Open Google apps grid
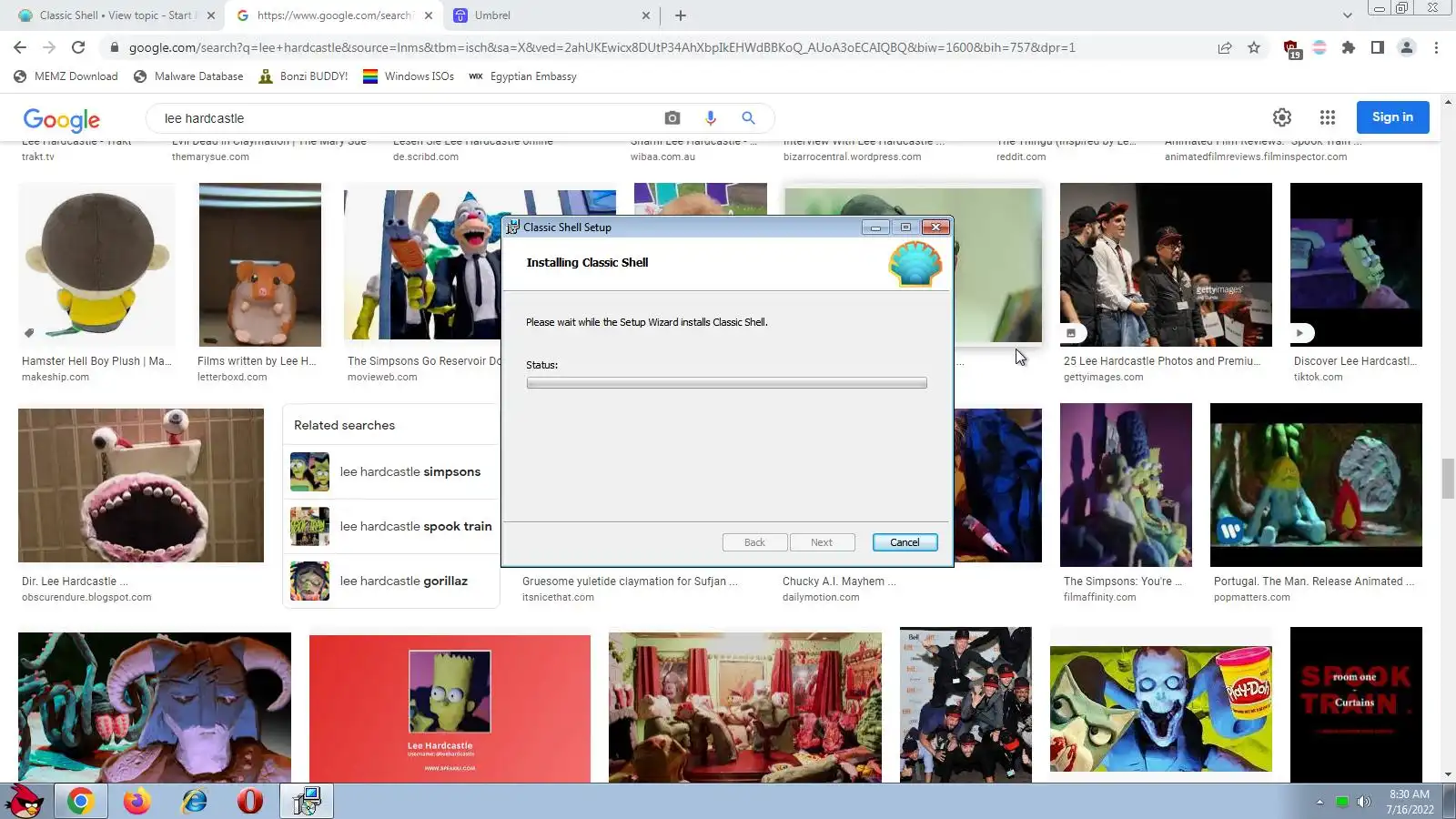Screen dimensions: 1456x819 pyautogui.click(x=1328, y=117)
